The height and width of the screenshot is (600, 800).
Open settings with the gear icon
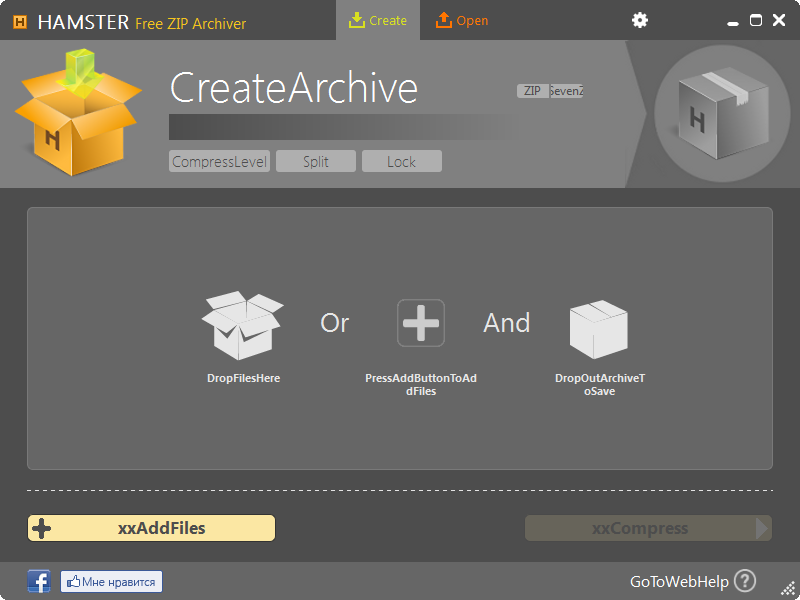pyautogui.click(x=639, y=20)
